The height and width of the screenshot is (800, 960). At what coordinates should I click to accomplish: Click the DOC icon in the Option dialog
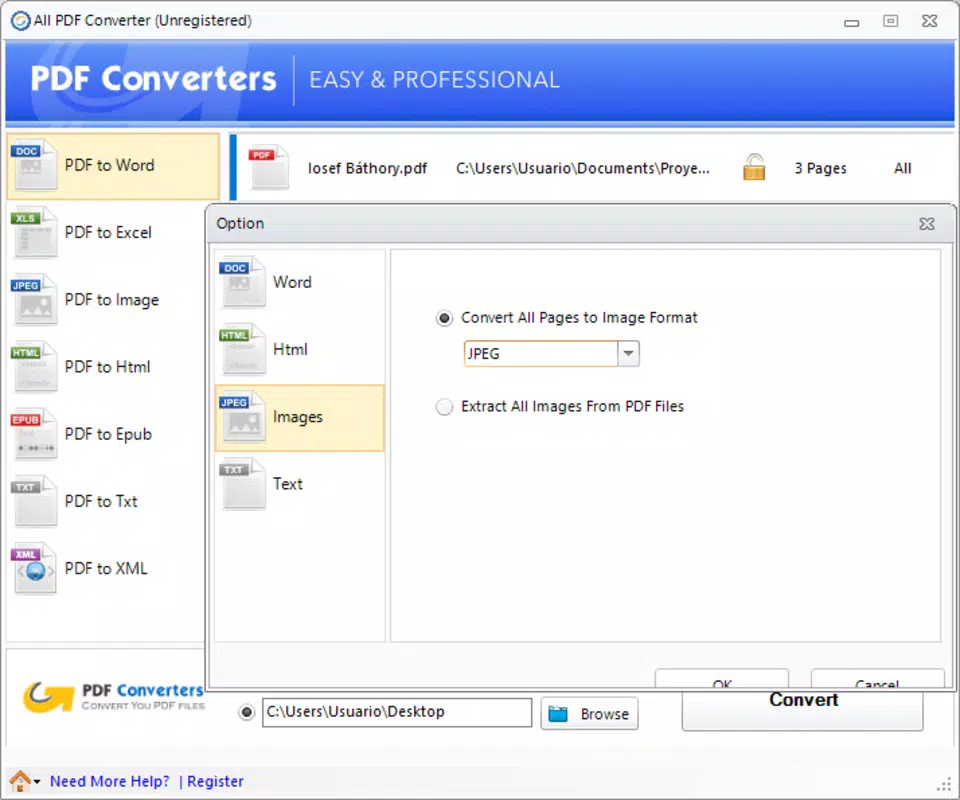click(x=242, y=282)
